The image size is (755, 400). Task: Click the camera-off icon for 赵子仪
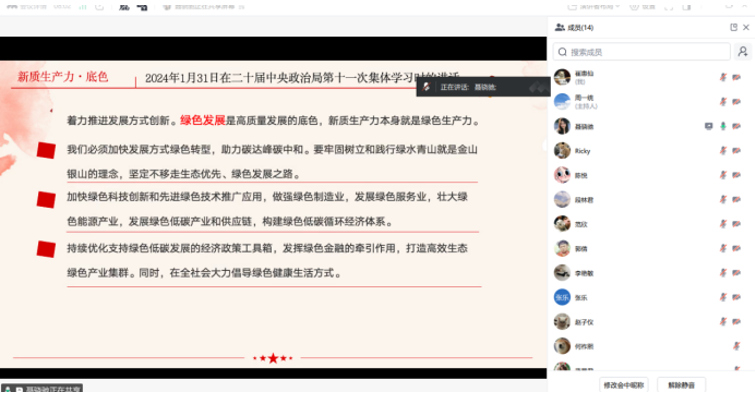[736, 321]
